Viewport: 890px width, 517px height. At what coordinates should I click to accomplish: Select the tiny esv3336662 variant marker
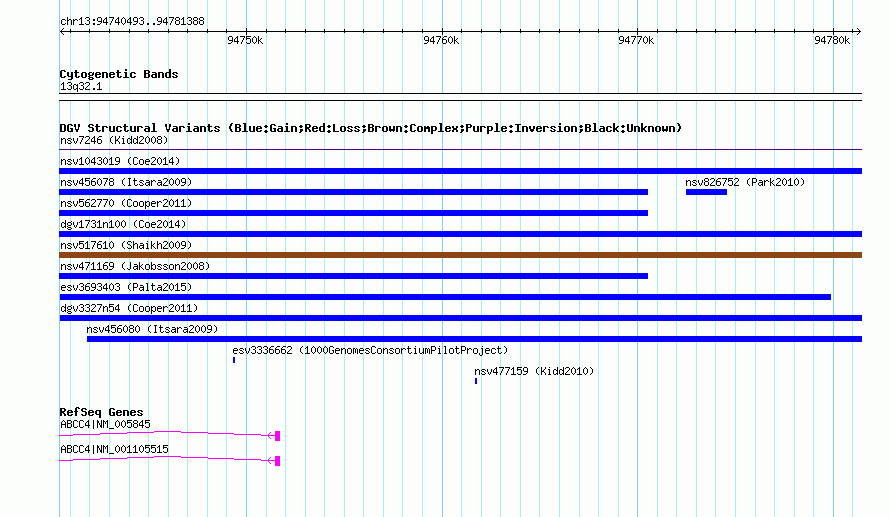[234, 360]
